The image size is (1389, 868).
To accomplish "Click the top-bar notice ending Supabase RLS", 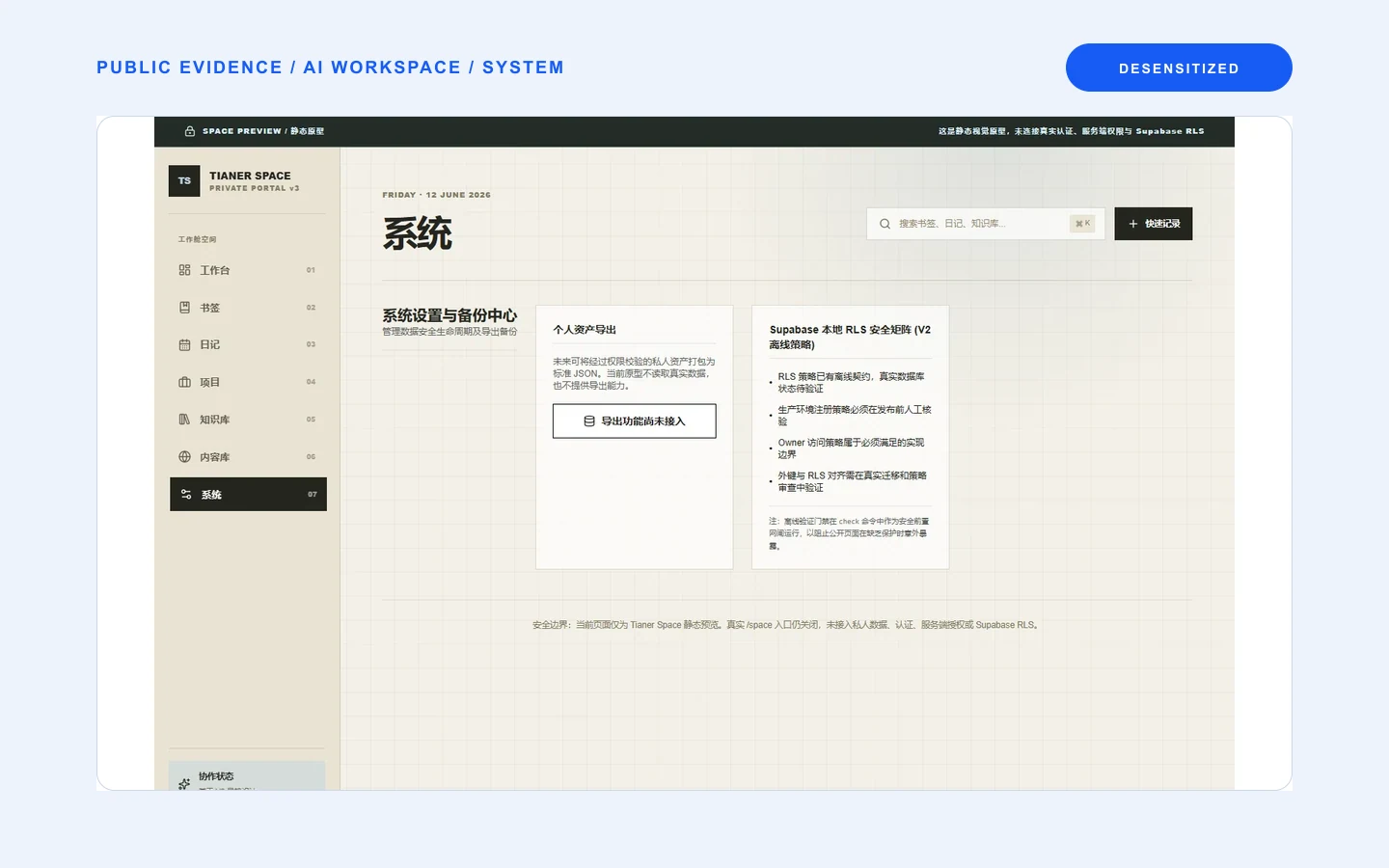I will (x=1071, y=131).
